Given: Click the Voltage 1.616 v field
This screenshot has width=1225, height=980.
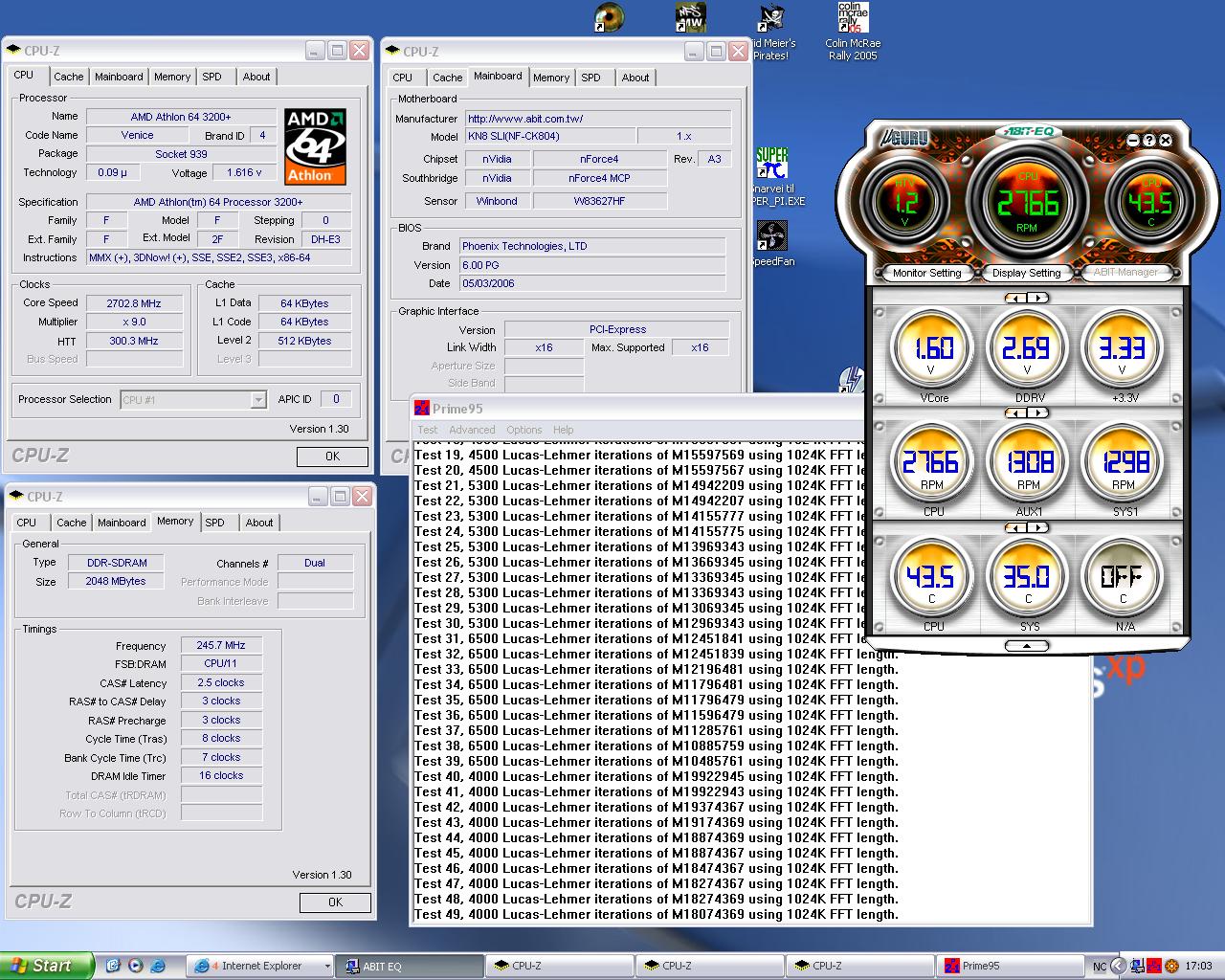Looking at the screenshot, I should tap(244, 173).
